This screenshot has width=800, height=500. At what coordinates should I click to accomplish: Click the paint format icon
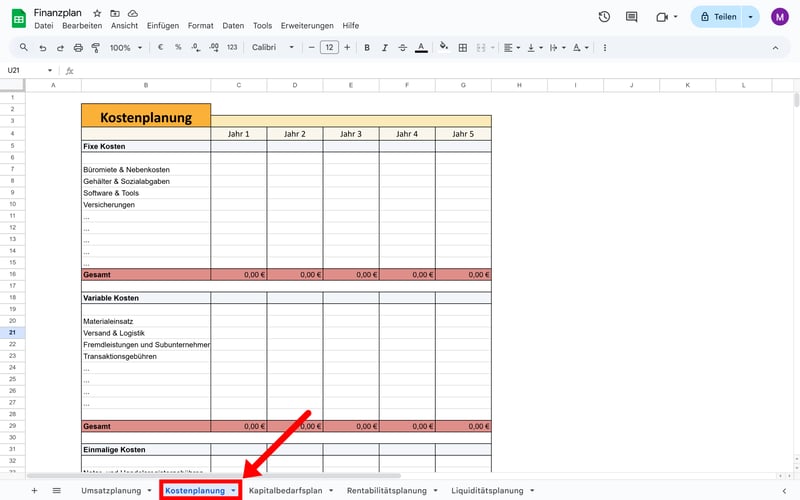tap(95, 47)
